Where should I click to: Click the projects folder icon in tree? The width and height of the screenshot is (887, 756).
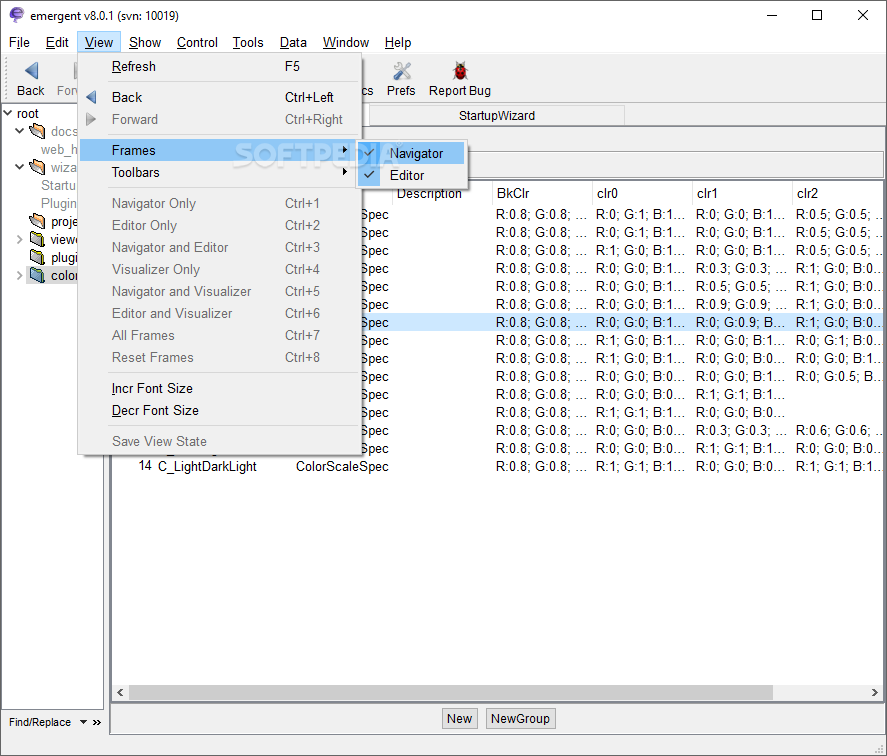tap(37, 221)
